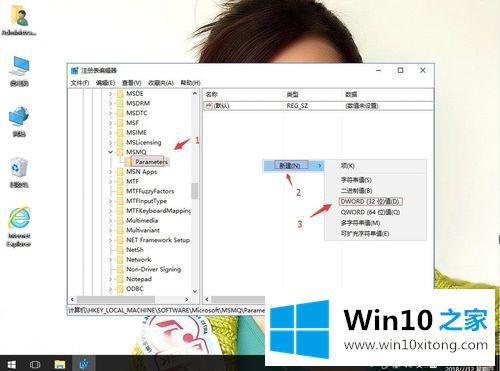Expand the MSDTC tree node
Viewport: 500px width, 371px height.
[x=110, y=113]
